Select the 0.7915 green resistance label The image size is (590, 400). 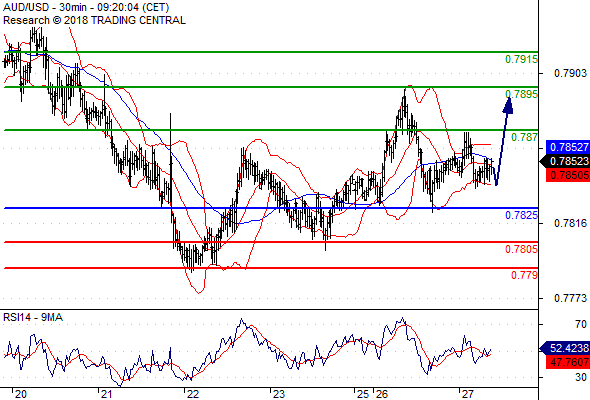522,59
